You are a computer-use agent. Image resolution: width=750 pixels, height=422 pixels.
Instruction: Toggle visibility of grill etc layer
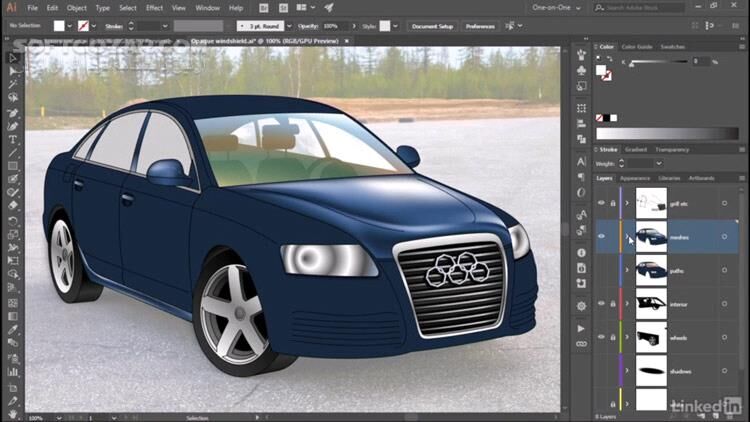pyautogui.click(x=601, y=203)
